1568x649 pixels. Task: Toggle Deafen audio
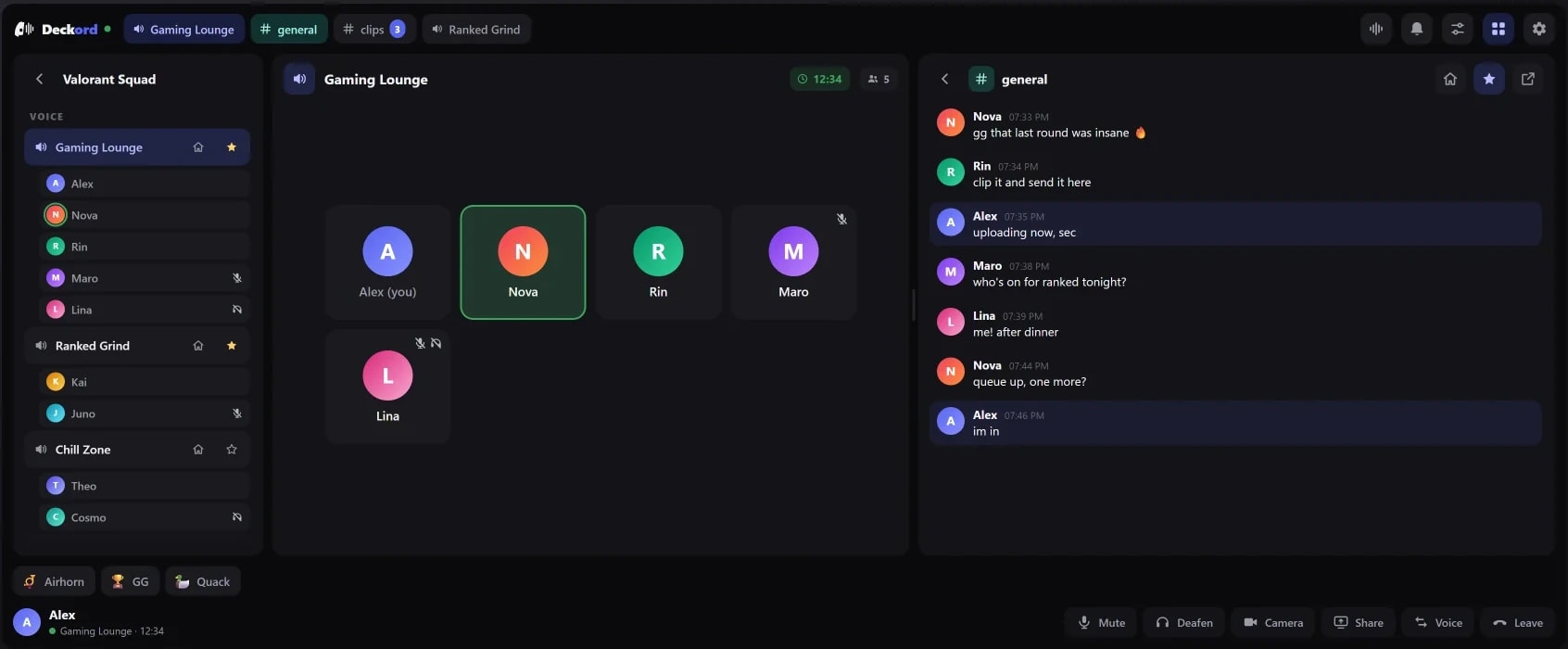(x=1184, y=622)
